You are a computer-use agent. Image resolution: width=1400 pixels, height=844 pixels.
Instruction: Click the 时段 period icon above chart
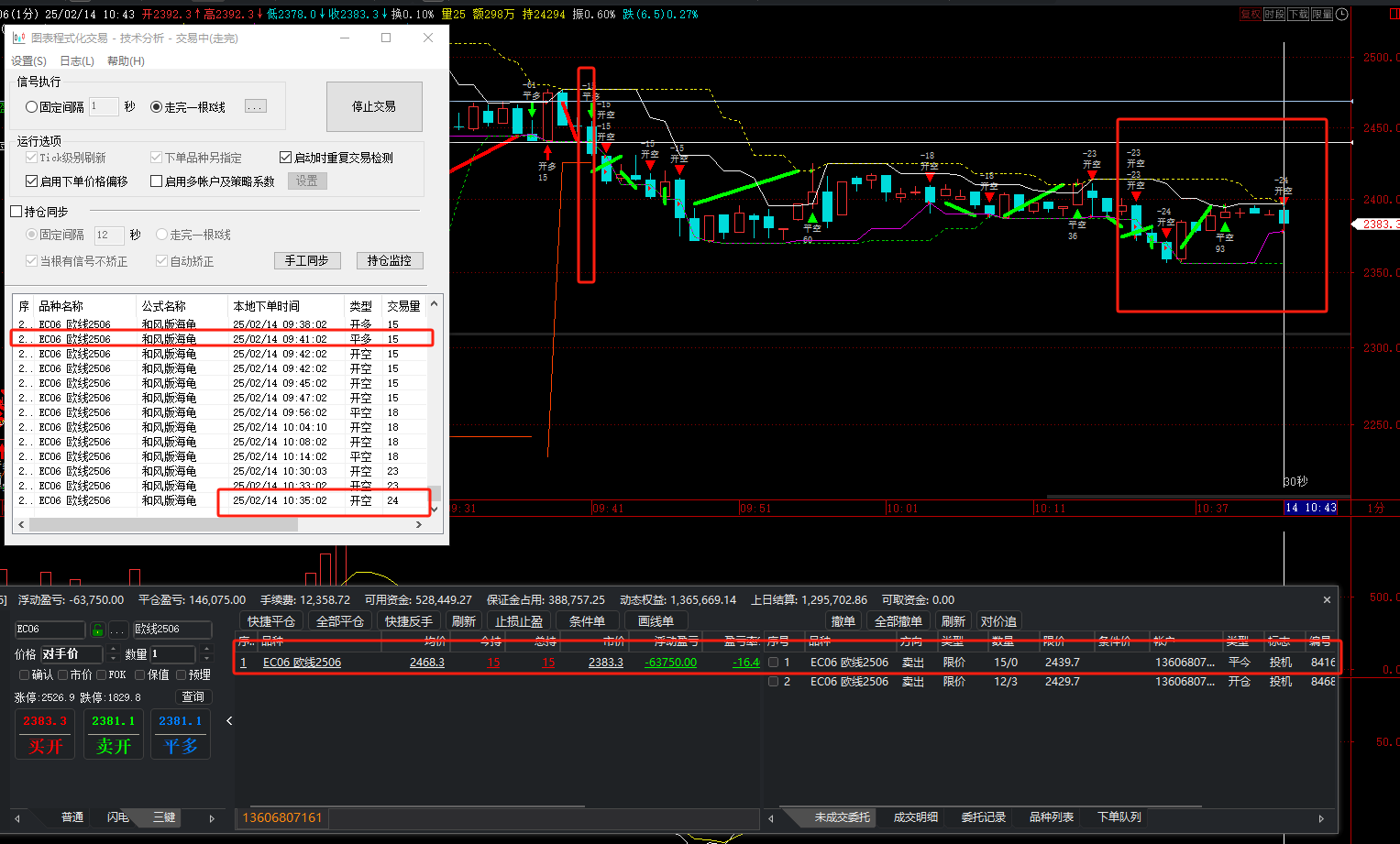[x=1274, y=15]
